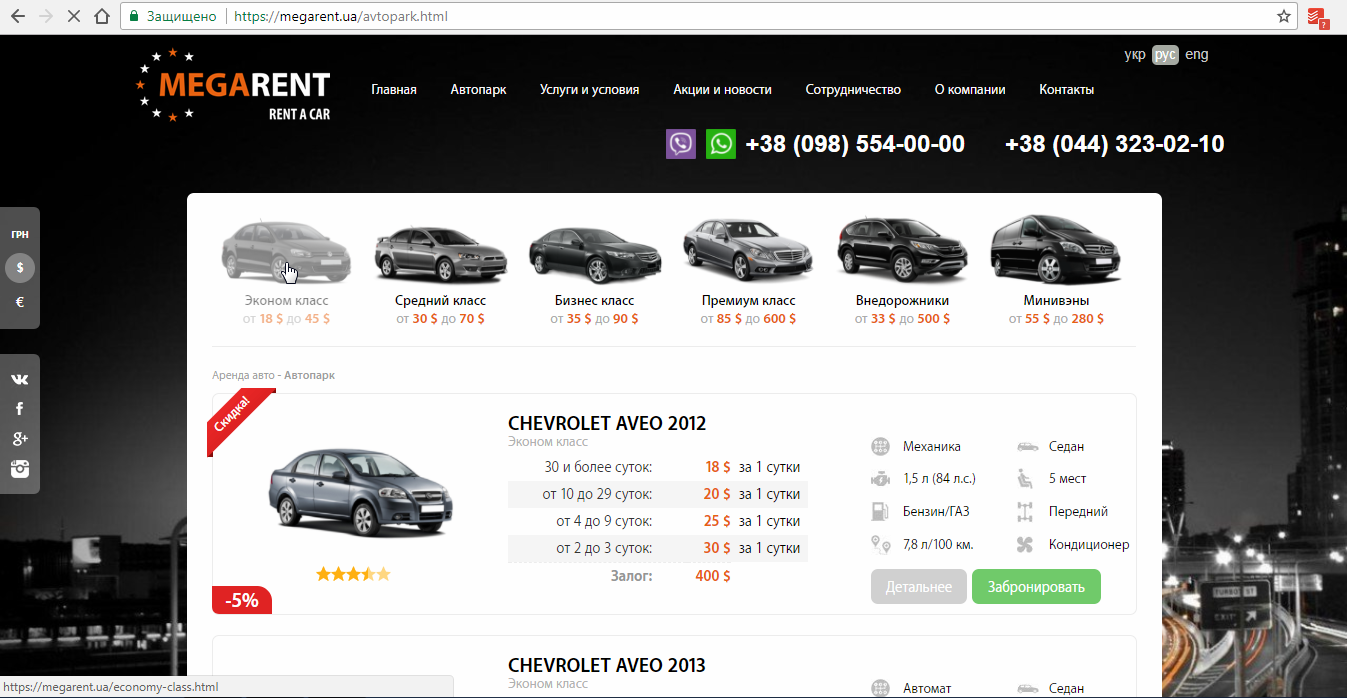1347x698 pixels.
Task: Switch currency to ГРН
Action: coord(20,235)
